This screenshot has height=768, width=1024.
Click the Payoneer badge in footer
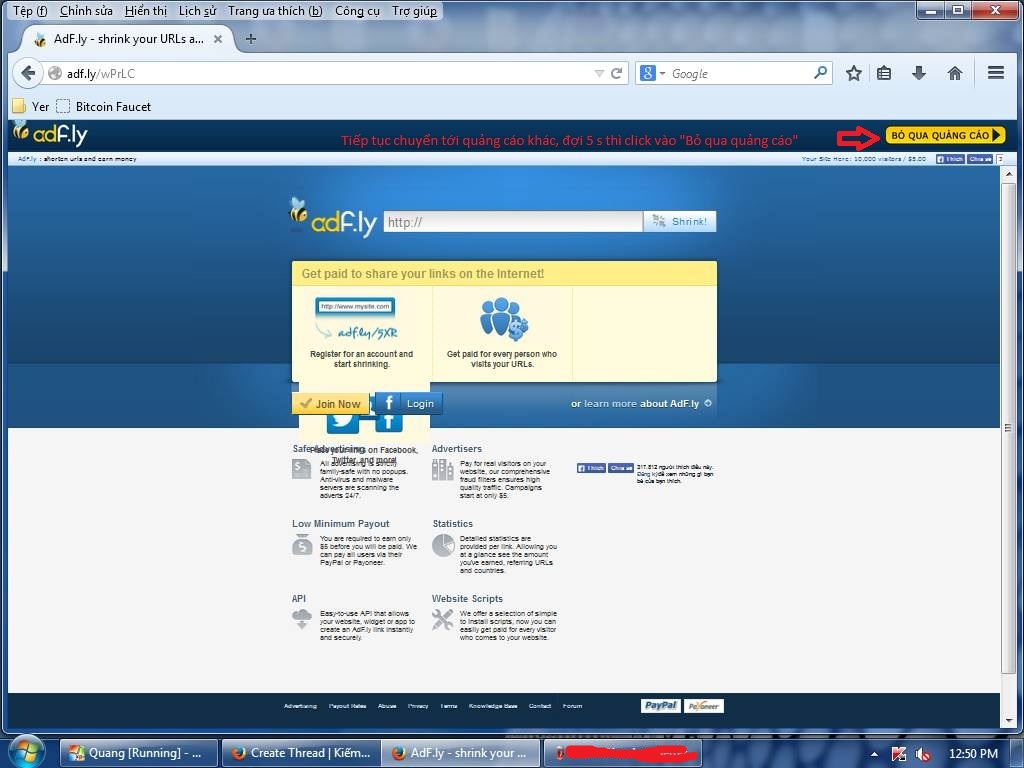pos(703,706)
